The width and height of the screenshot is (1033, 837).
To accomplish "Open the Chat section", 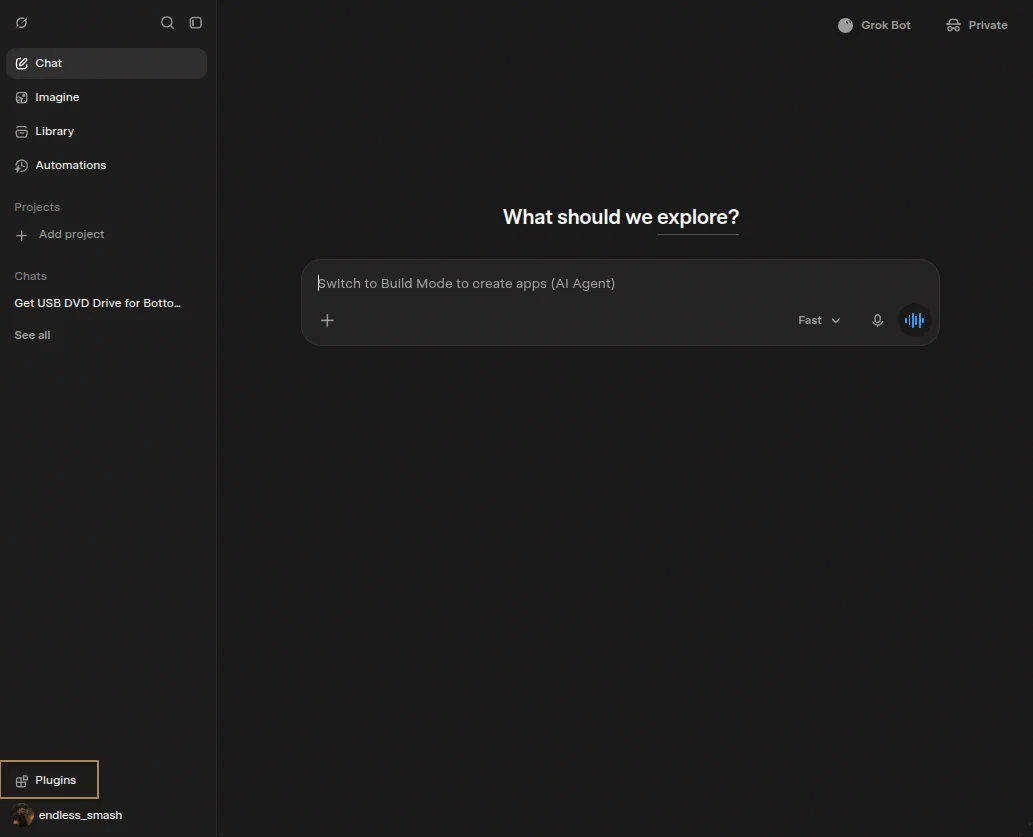I will pyautogui.click(x=106, y=63).
